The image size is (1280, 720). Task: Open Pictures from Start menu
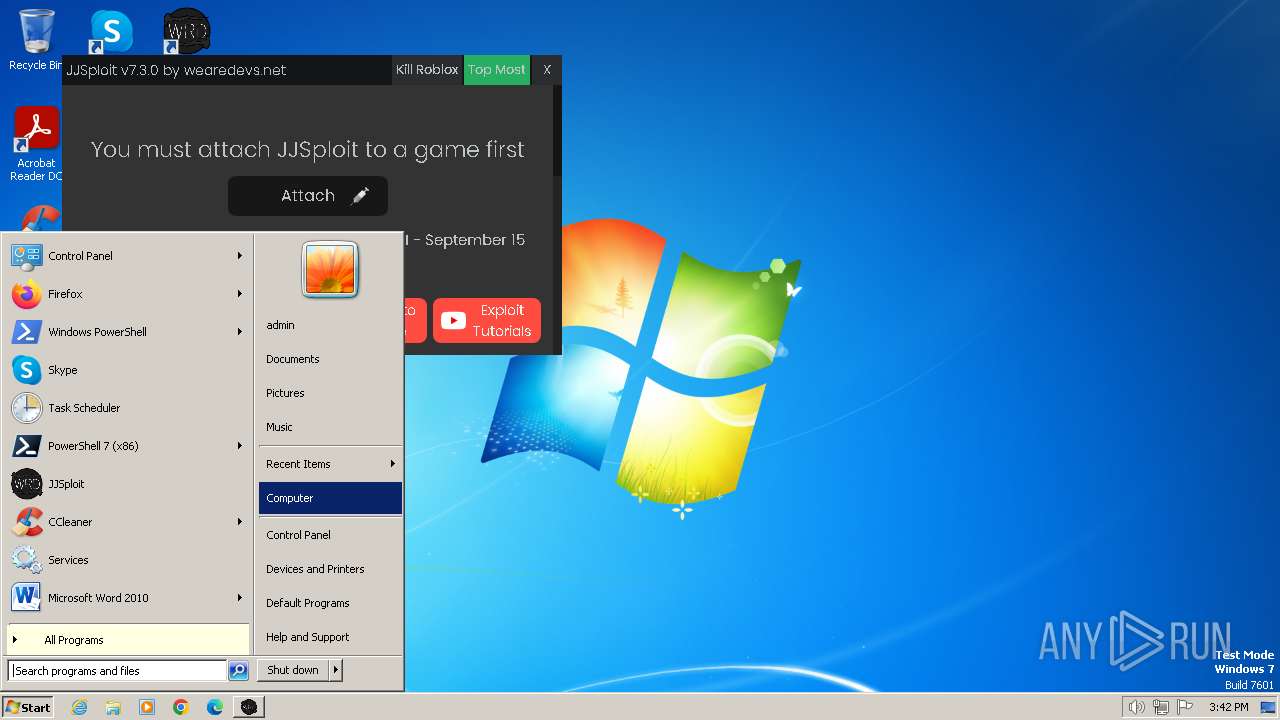(330, 393)
